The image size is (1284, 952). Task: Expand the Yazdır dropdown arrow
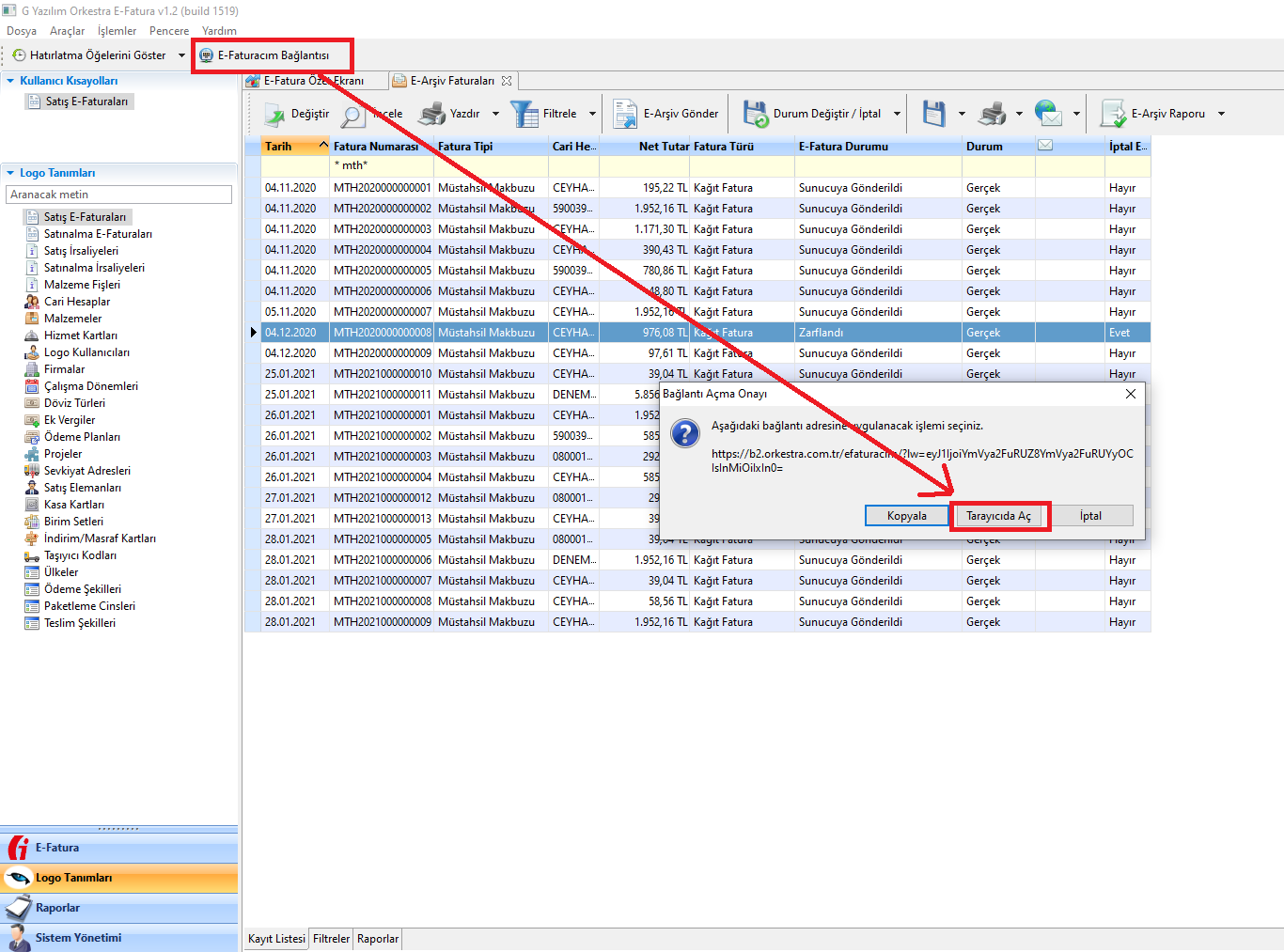pos(495,114)
